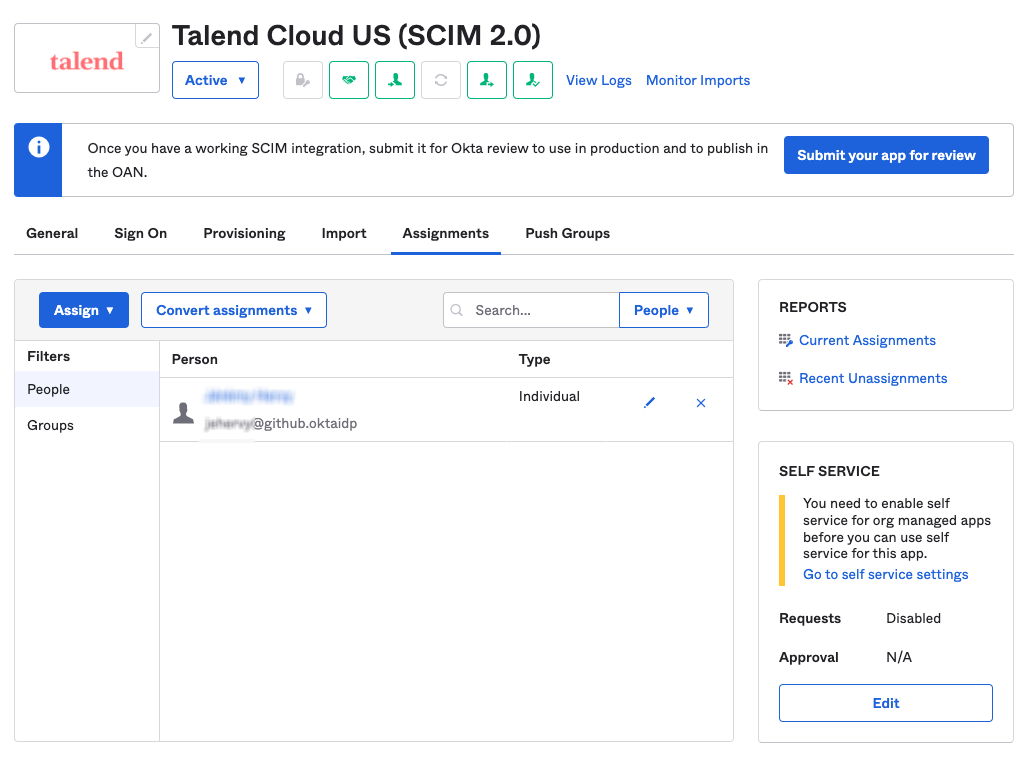
Task: Switch to the Provisioning tab
Action: 244,233
